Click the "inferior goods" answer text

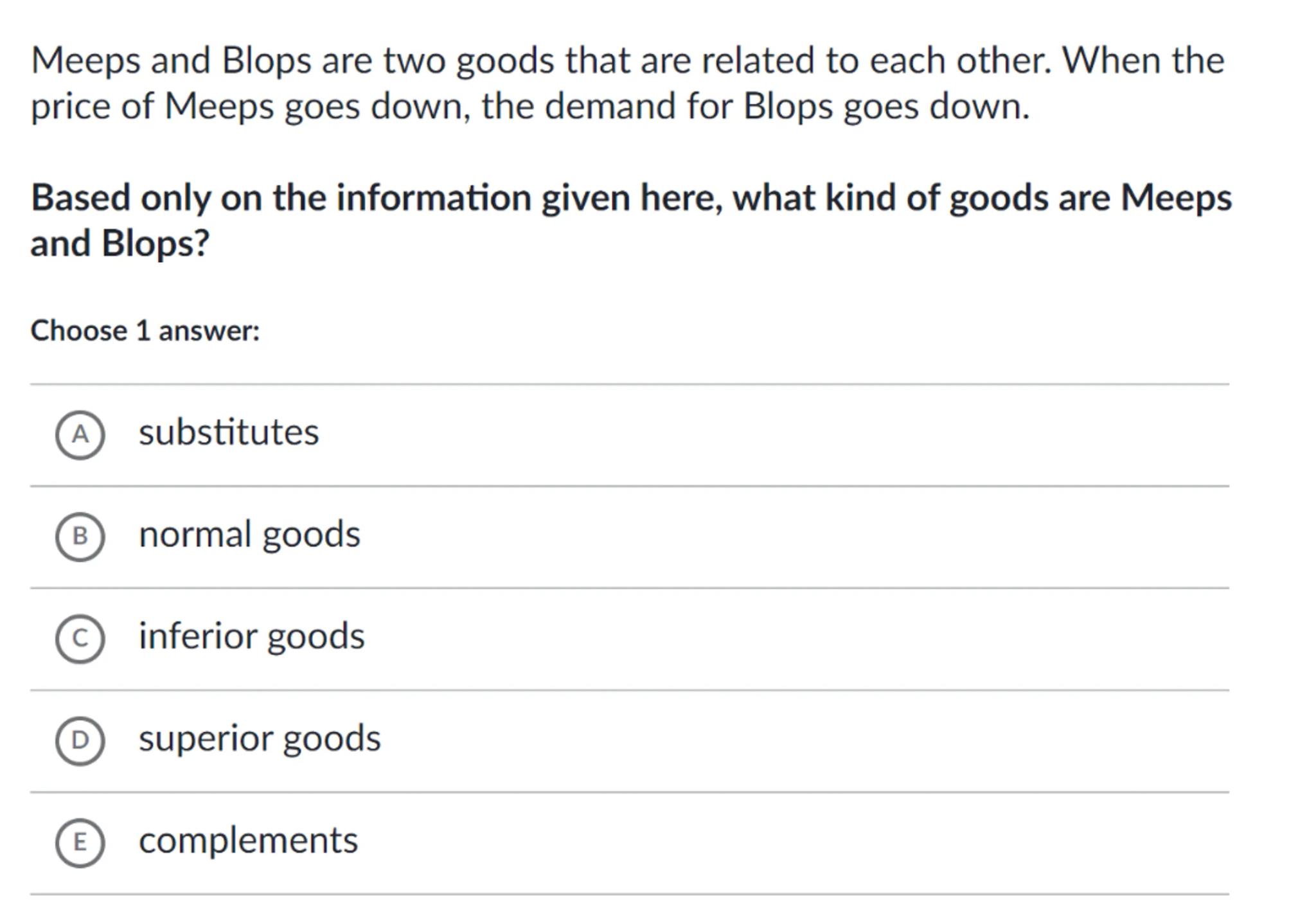point(251,636)
